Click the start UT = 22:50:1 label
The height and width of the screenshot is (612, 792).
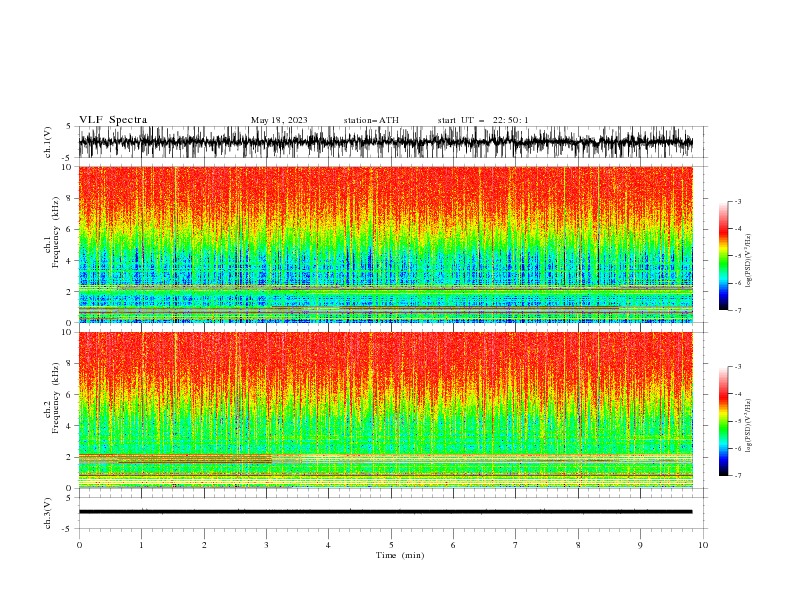click(x=482, y=120)
